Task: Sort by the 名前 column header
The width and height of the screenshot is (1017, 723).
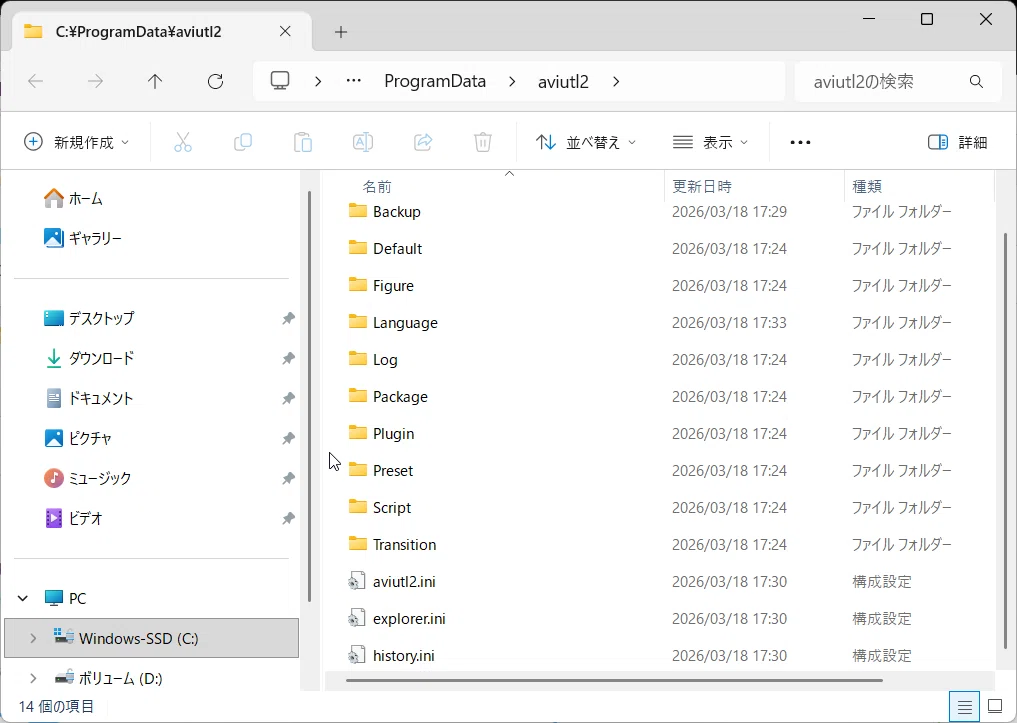Action: [x=377, y=187]
